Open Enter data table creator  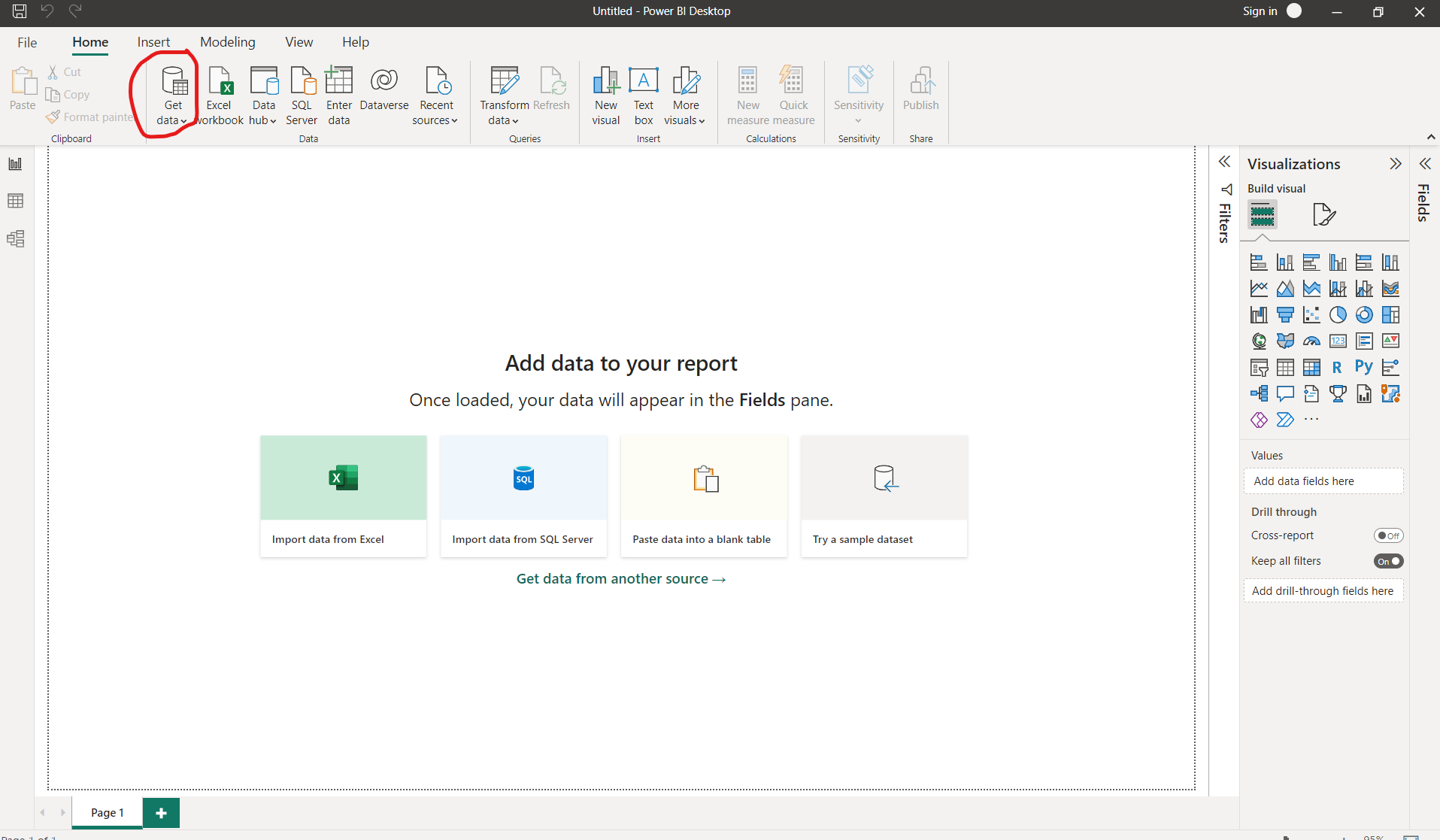(x=339, y=96)
